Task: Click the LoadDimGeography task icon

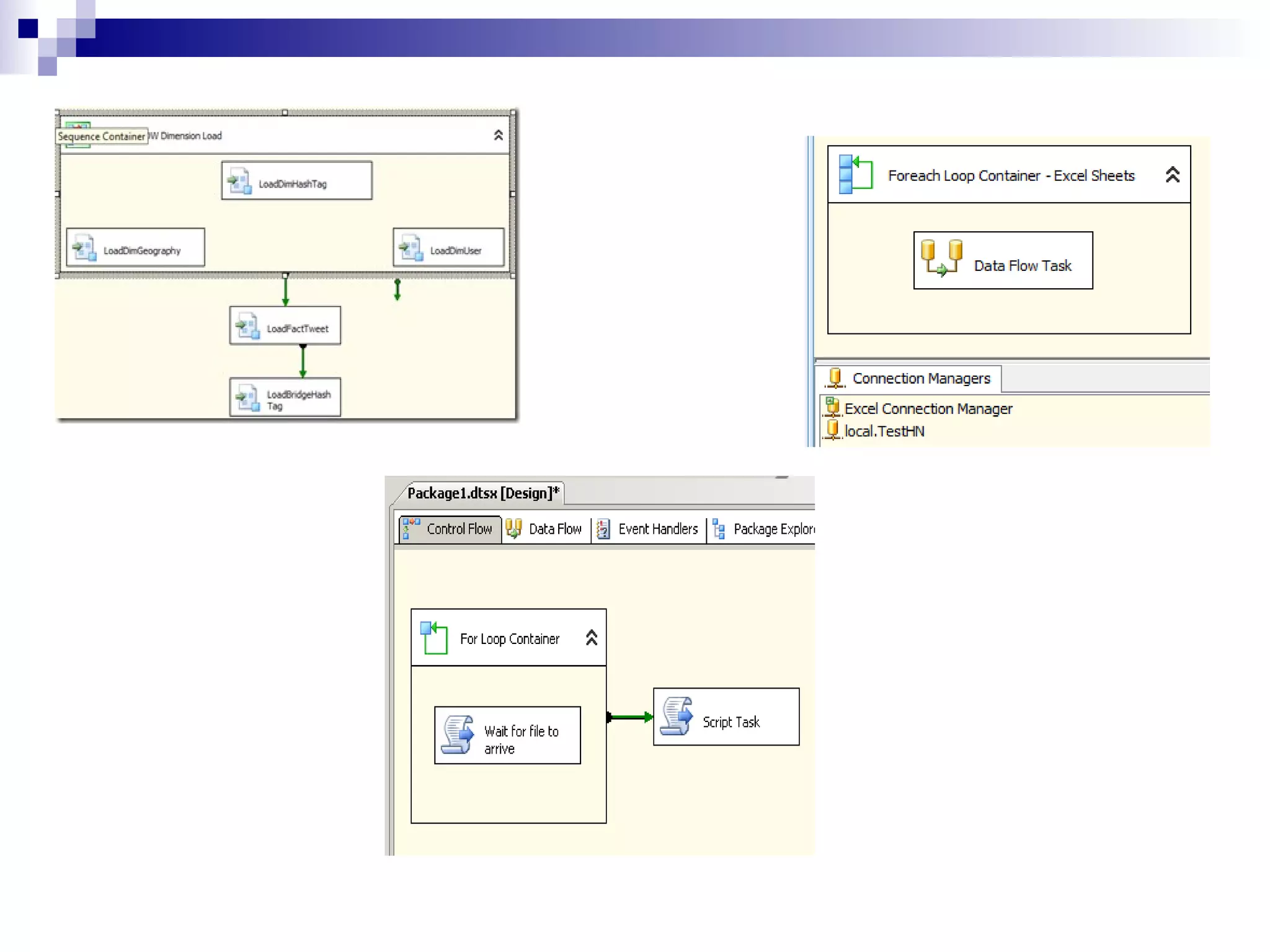Action: coord(84,248)
